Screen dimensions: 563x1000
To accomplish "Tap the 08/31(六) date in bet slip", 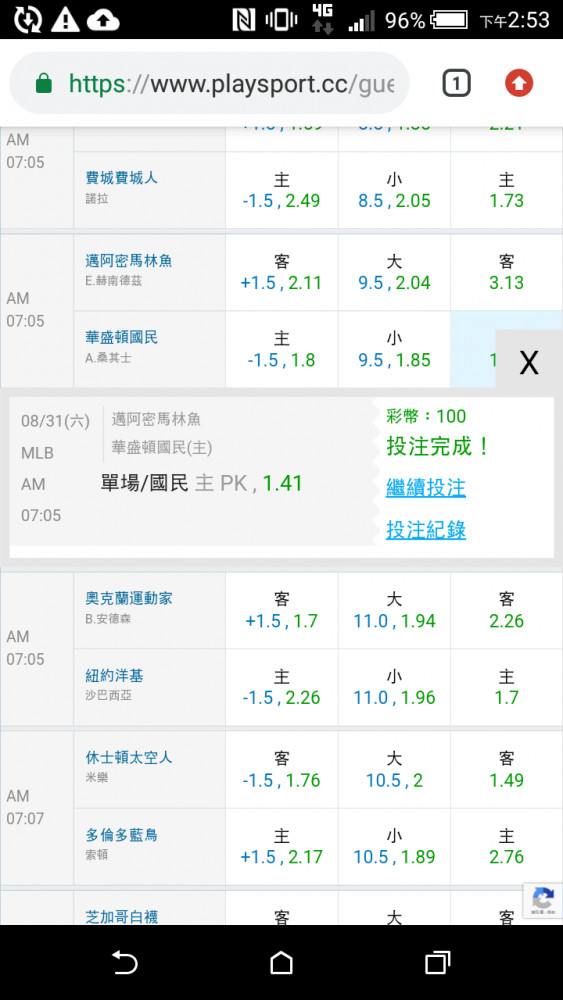I will click(55, 421).
